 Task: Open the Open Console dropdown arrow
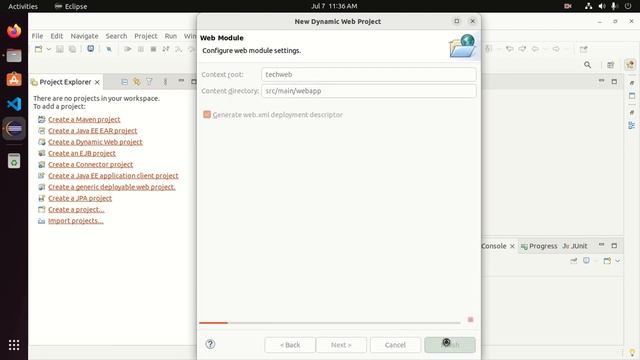(x=618, y=261)
